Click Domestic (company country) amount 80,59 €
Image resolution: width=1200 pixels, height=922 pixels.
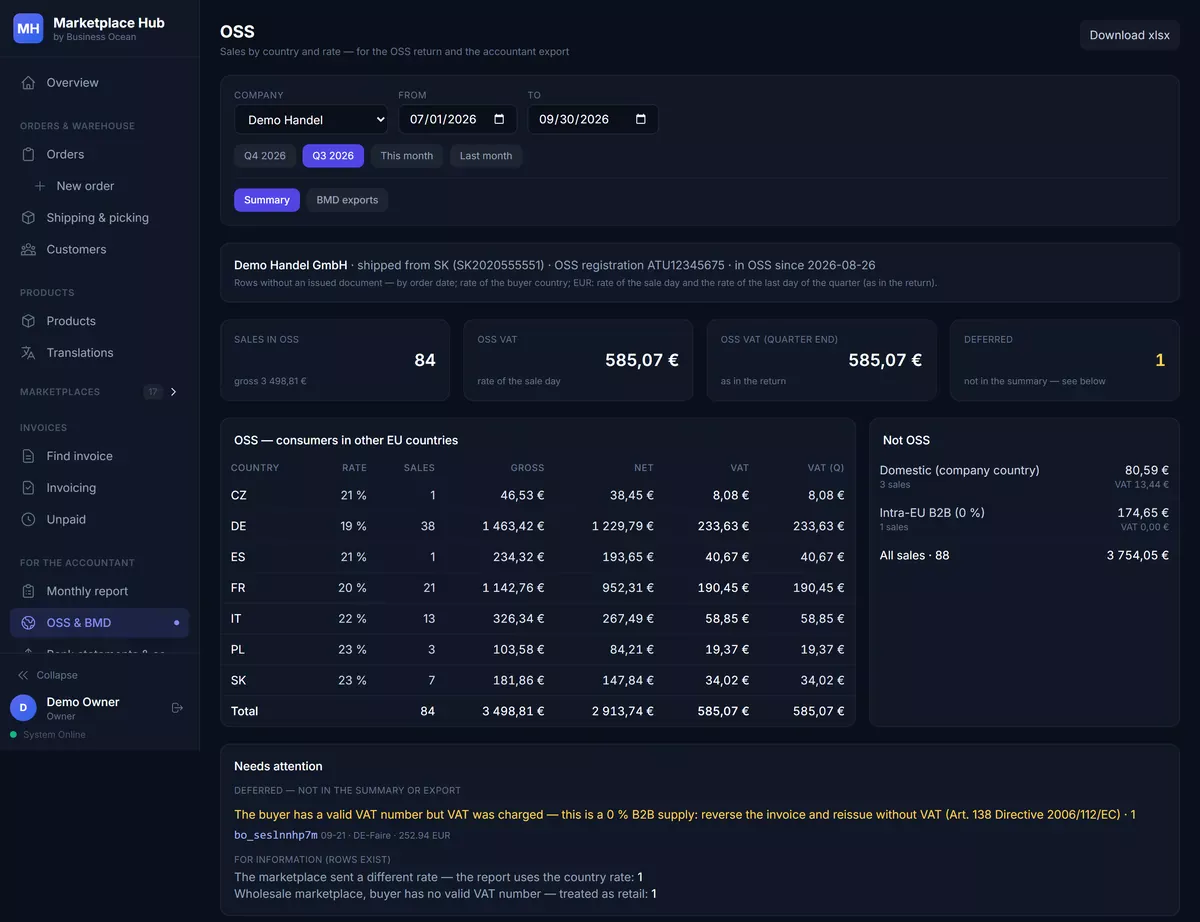coord(1147,470)
